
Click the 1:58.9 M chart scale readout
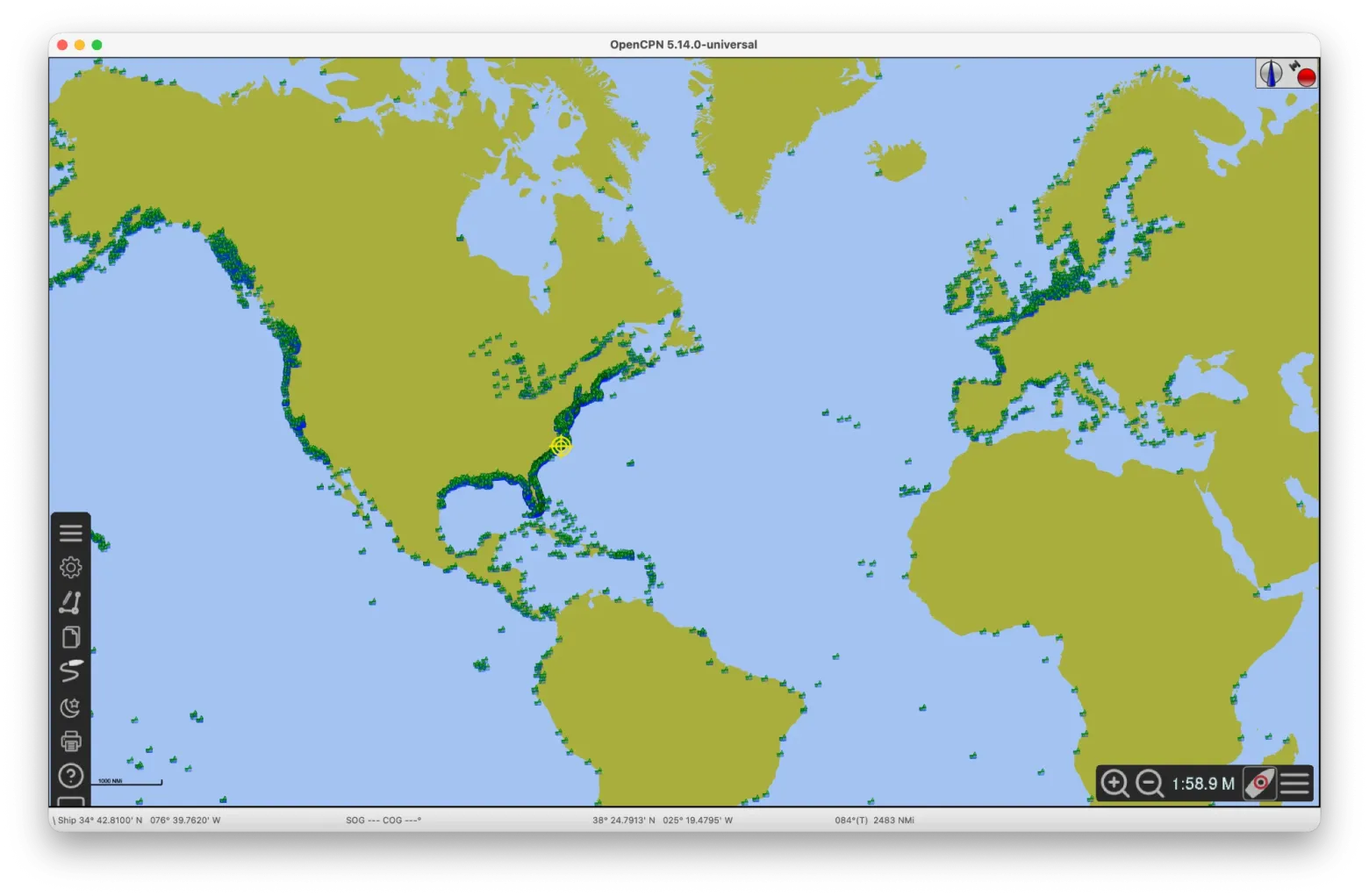[x=1203, y=784]
